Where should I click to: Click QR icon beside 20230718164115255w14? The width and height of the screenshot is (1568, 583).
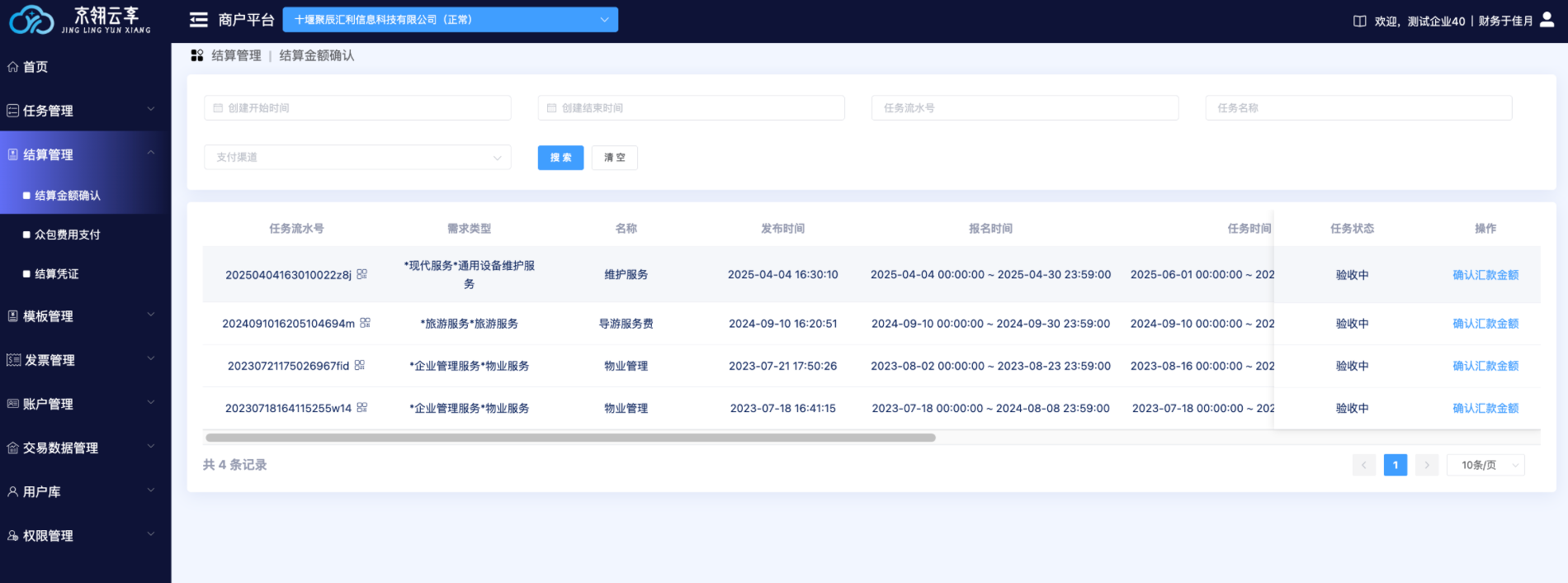pos(362,407)
